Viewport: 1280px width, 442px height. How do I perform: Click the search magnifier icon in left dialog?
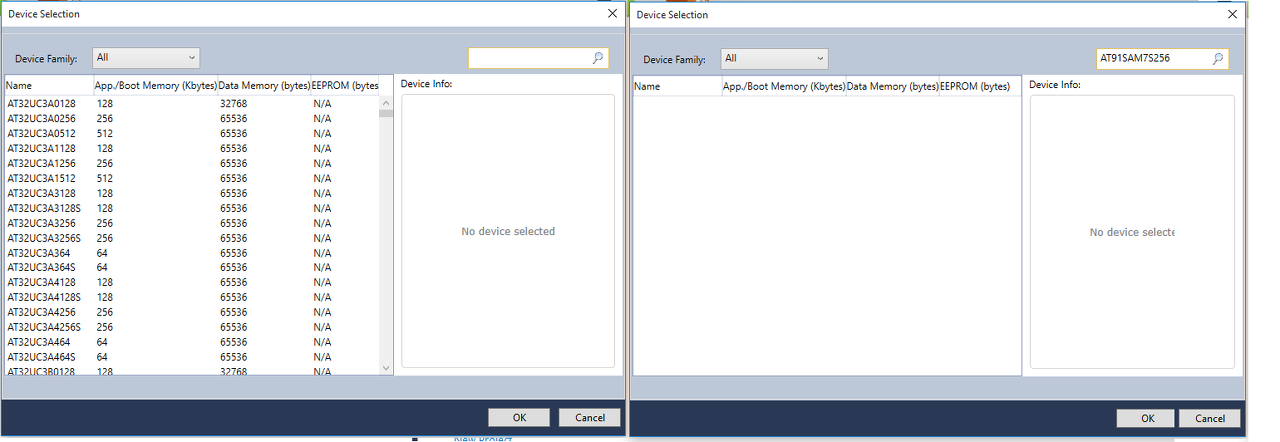tap(598, 59)
